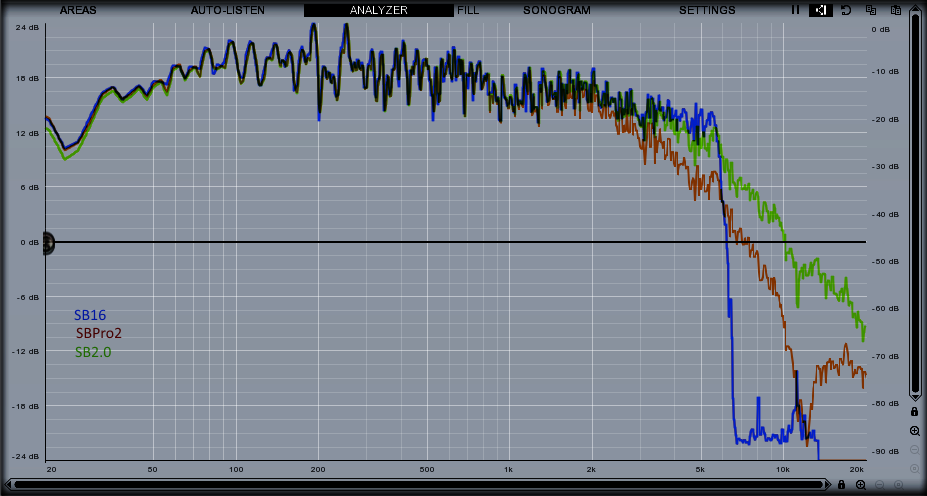Click the horizontal scrollbar thumb

(x=417, y=485)
